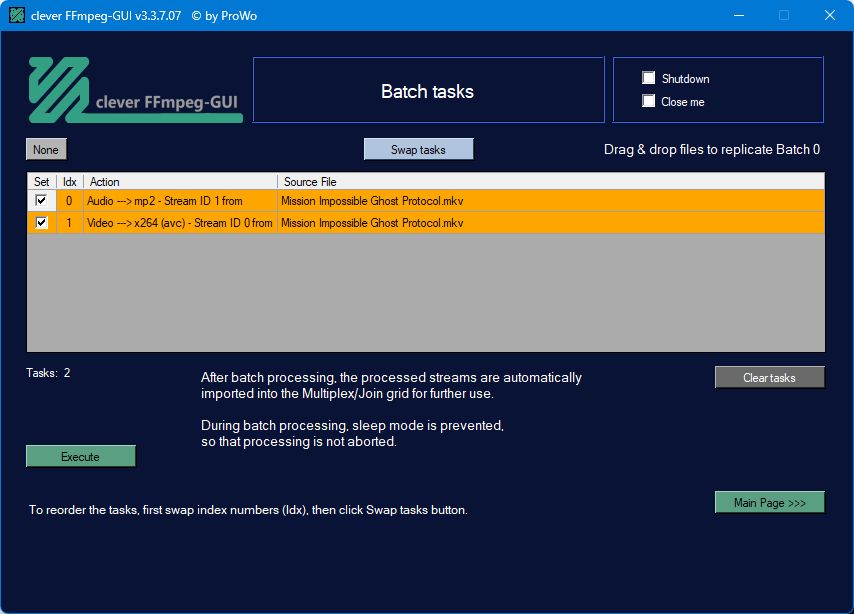Viewport: 854px width, 614px height.
Task: Uncheck the Set box for task 0
Action: click(x=41, y=200)
